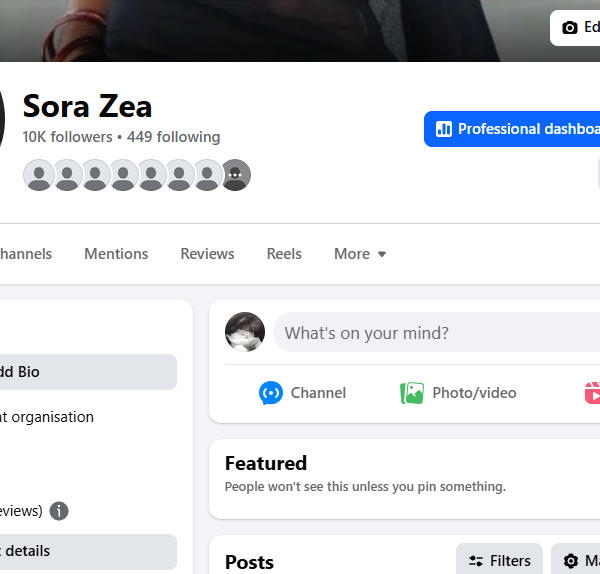Click the info icon beside reviews
Image resolution: width=600 pixels, height=574 pixels.
59,511
